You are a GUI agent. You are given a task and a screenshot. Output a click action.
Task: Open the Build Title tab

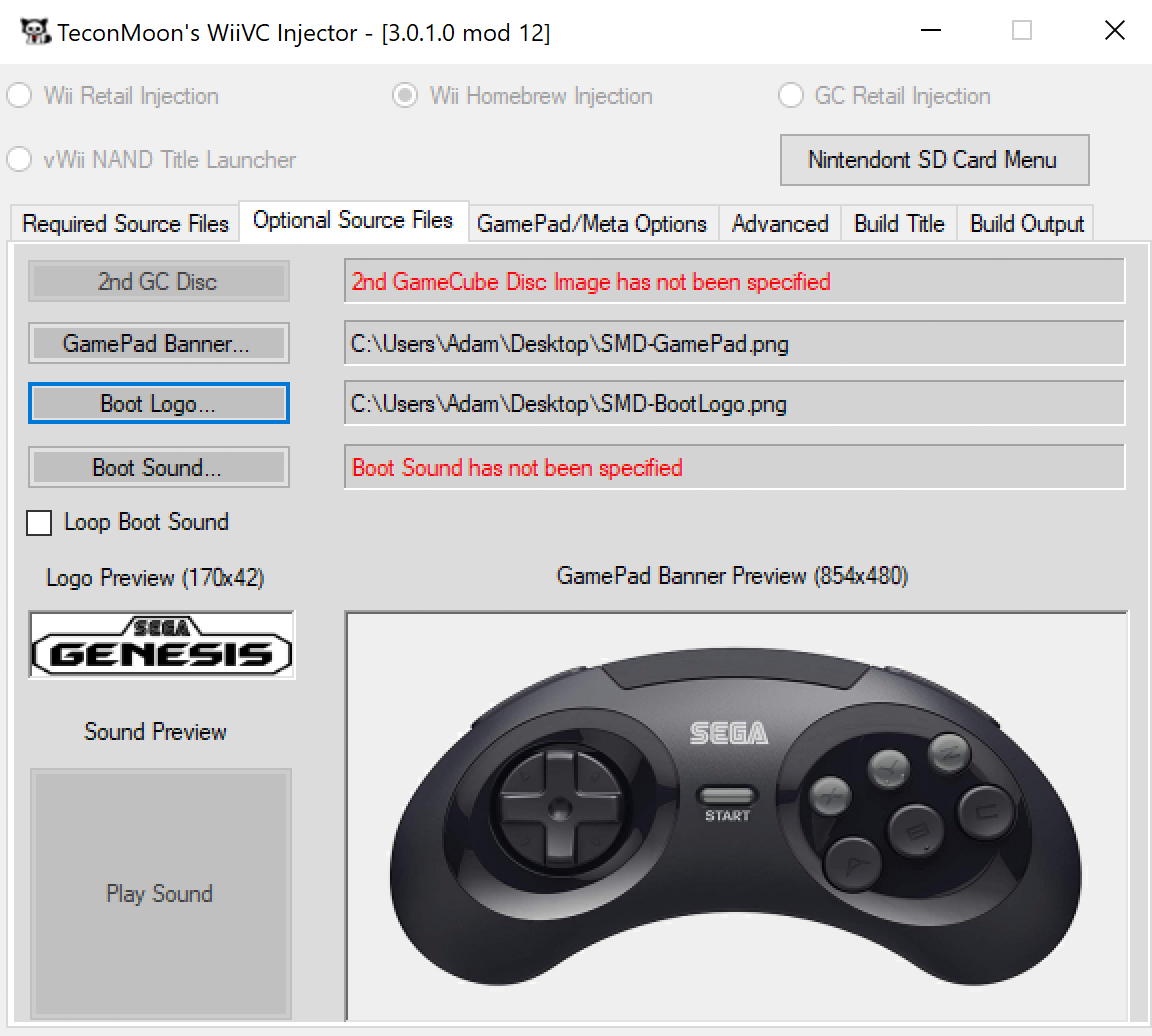899,223
